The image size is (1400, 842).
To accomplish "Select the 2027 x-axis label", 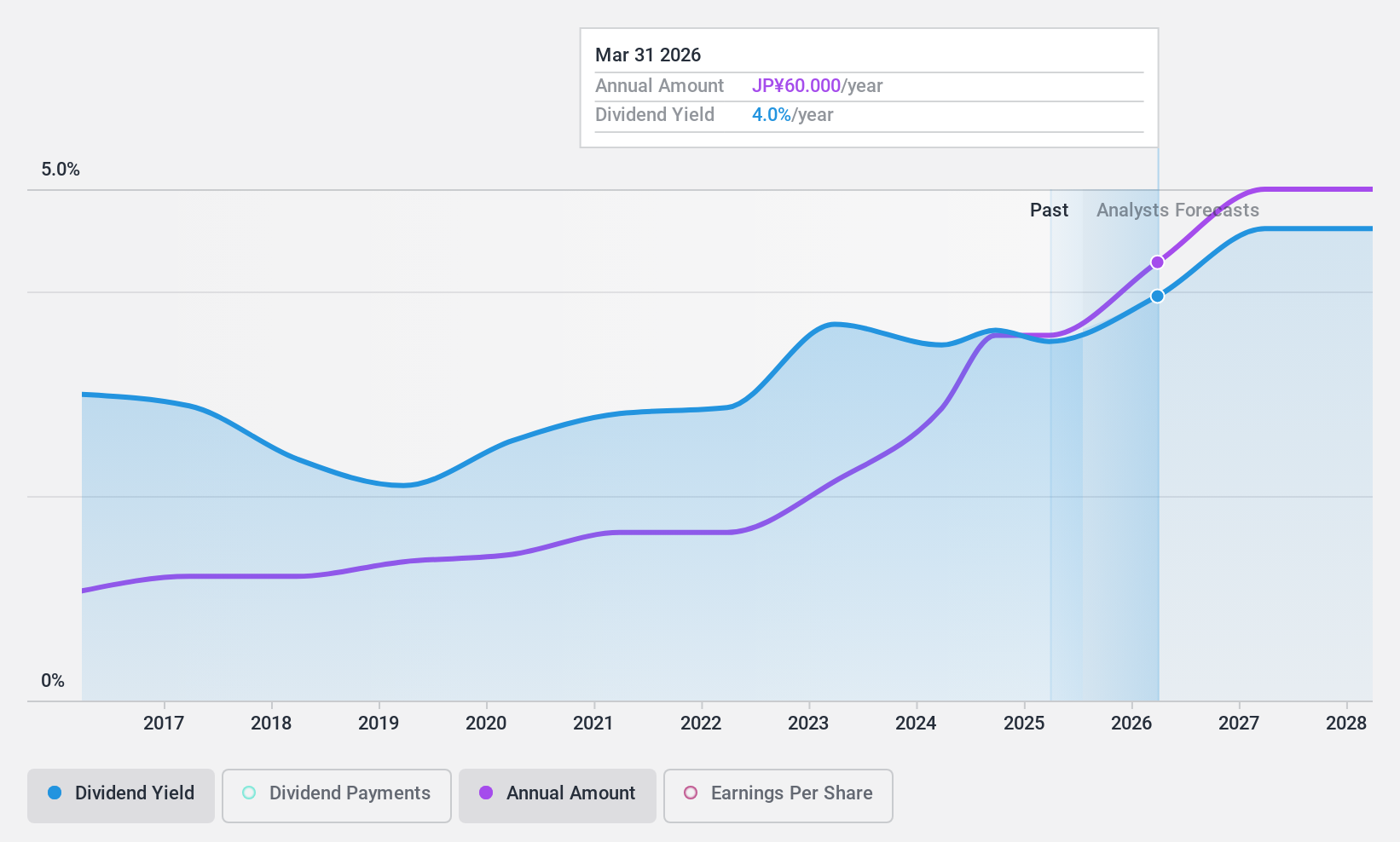I will (1239, 723).
